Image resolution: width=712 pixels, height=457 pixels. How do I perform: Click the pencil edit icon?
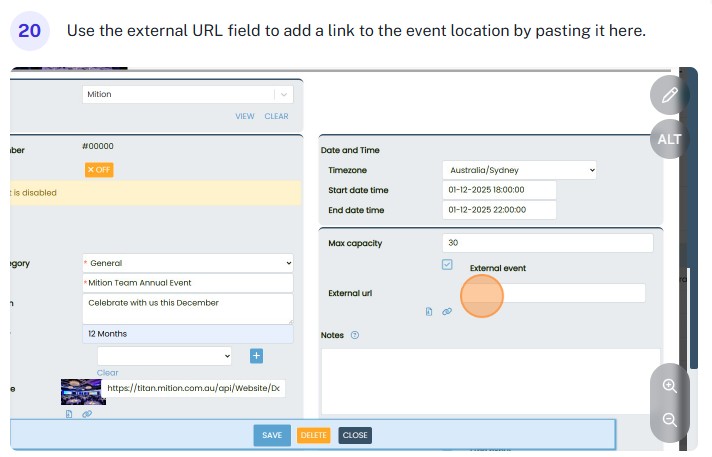coord(669,96)
